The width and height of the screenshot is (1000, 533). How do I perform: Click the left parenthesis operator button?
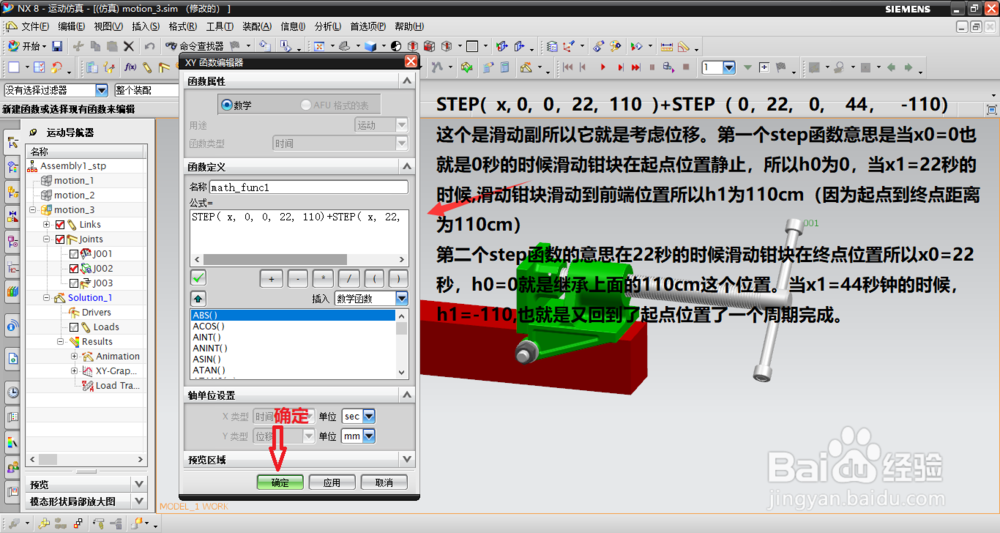374,279
